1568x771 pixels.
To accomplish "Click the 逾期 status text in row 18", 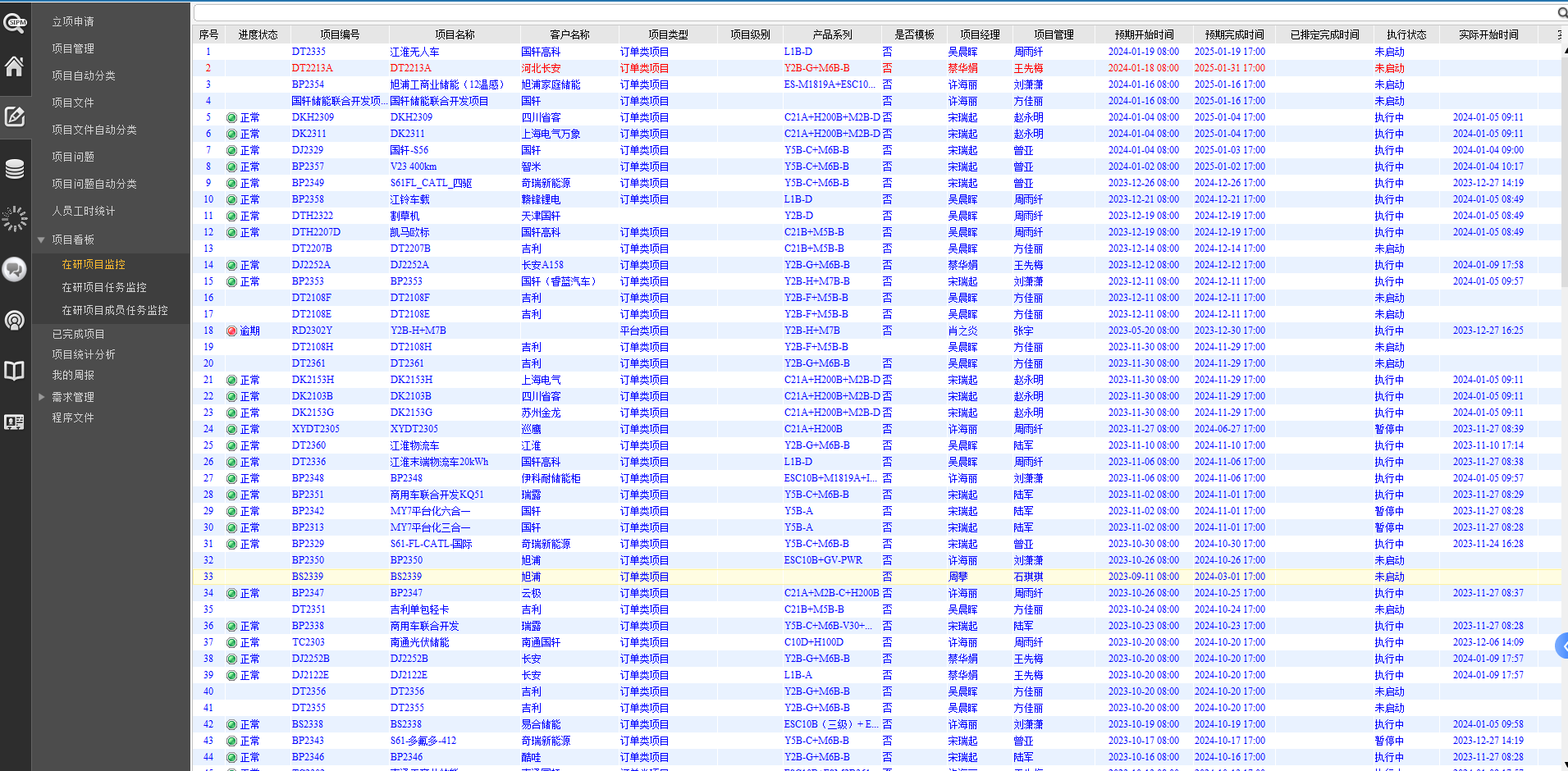I will coord(249,331).
